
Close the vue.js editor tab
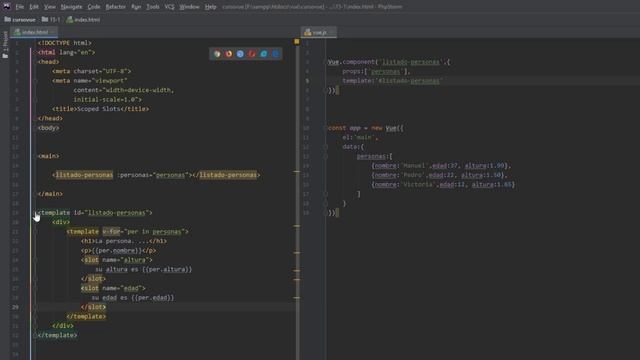332,32
